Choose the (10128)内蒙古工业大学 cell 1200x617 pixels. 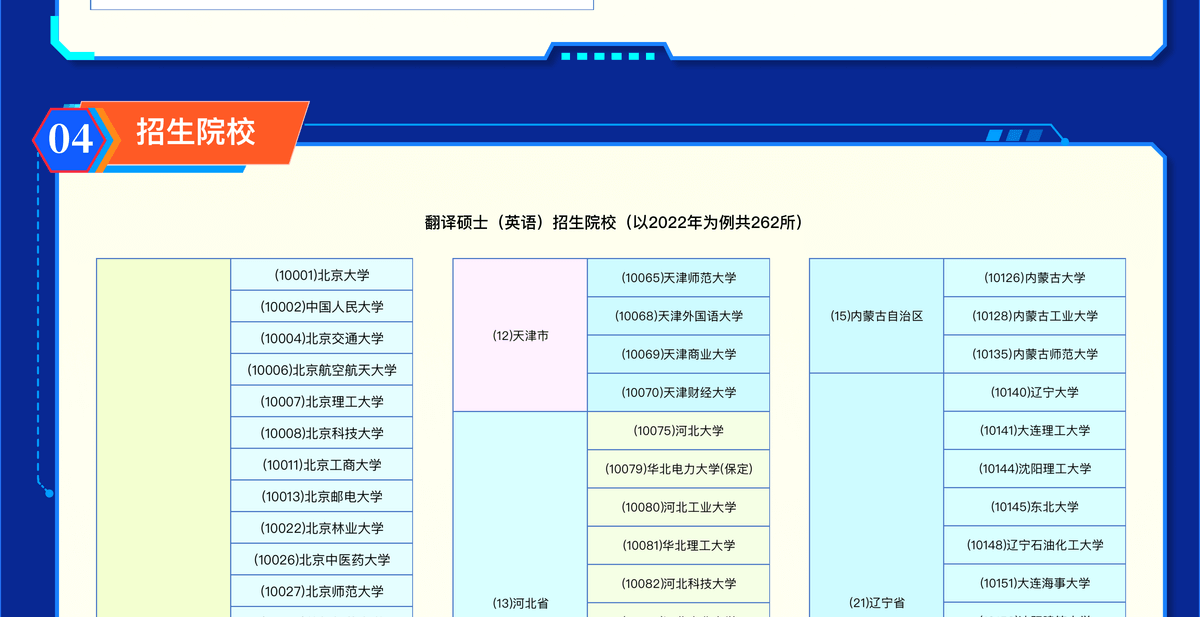tap(1034, 316)
